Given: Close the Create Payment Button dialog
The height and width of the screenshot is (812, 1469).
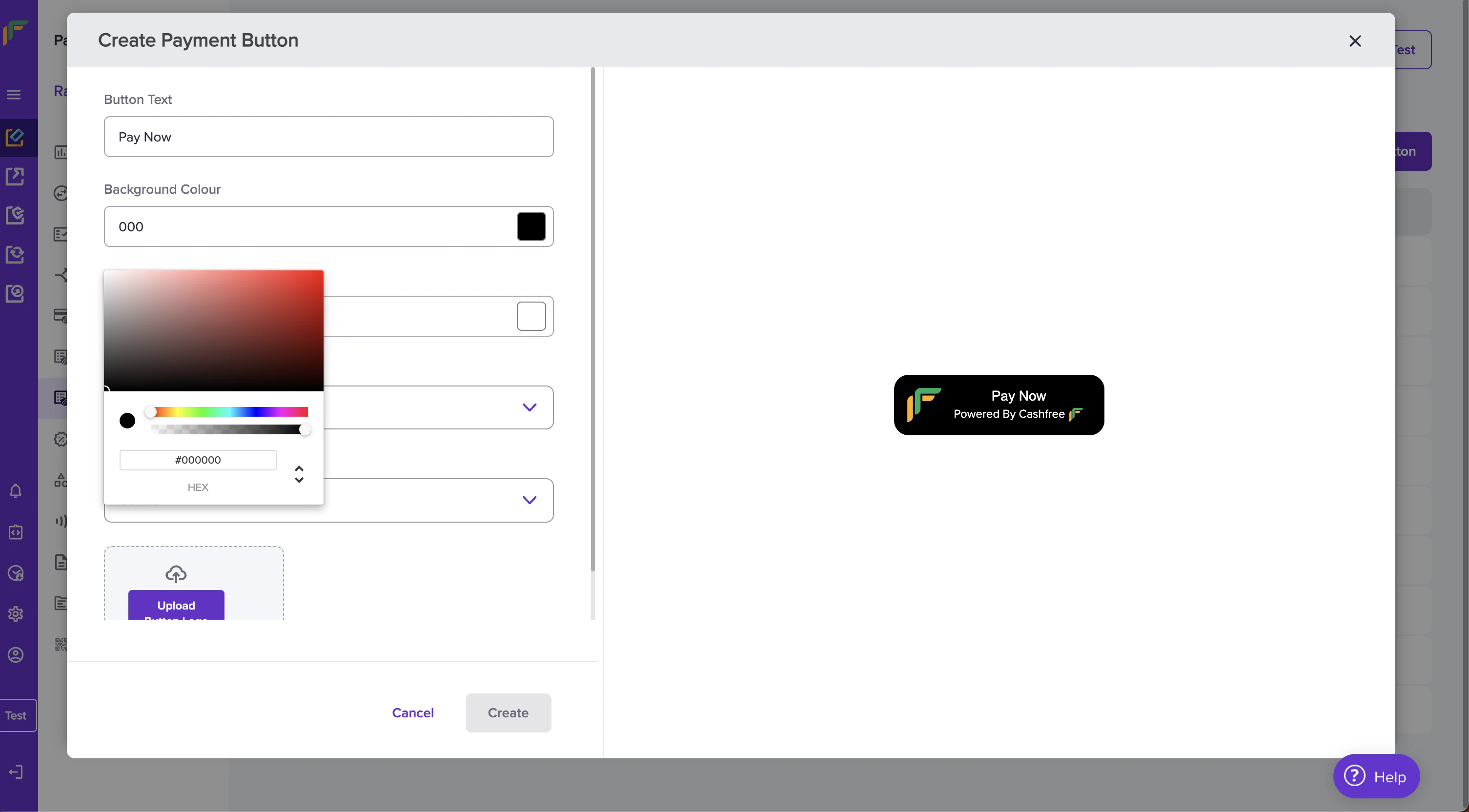Looking at the screenshot, I should [x=1355, y=41].
